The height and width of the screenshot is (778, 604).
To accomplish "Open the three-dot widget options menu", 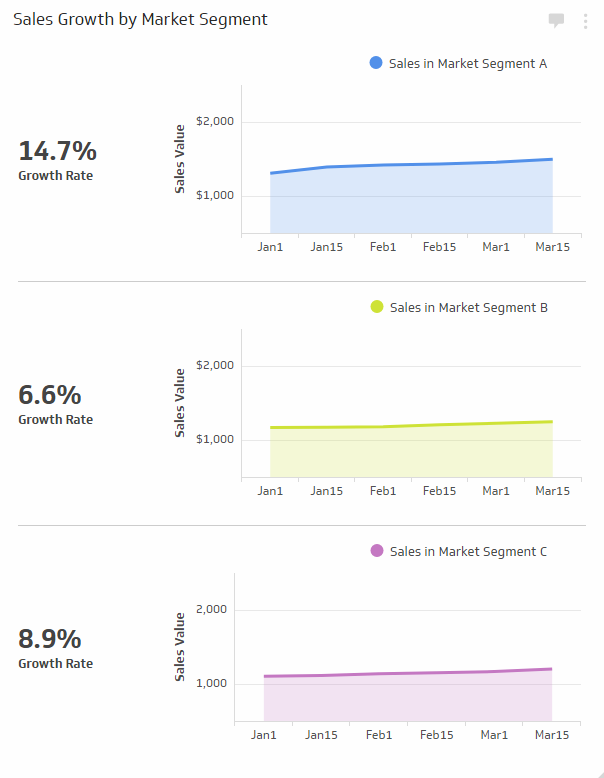I will pos(586,21).
